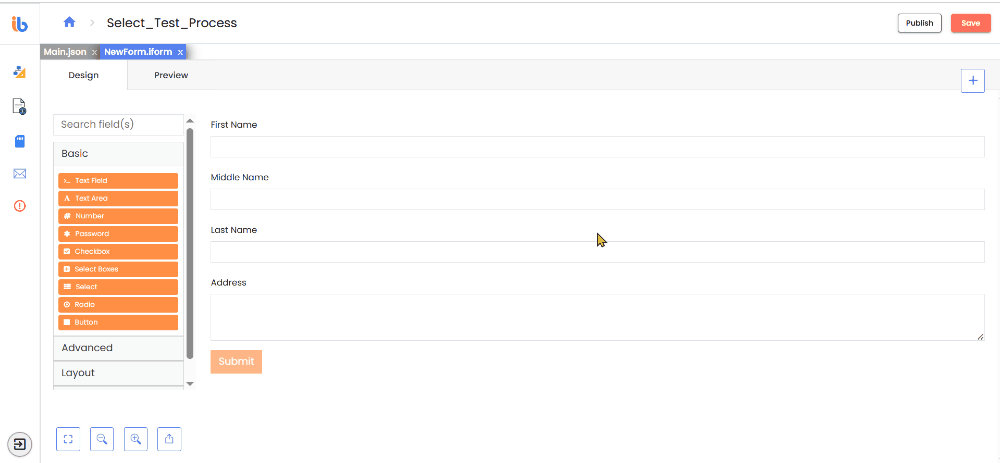
Task: Click the export share icon
Action: (x=170, y=439)
